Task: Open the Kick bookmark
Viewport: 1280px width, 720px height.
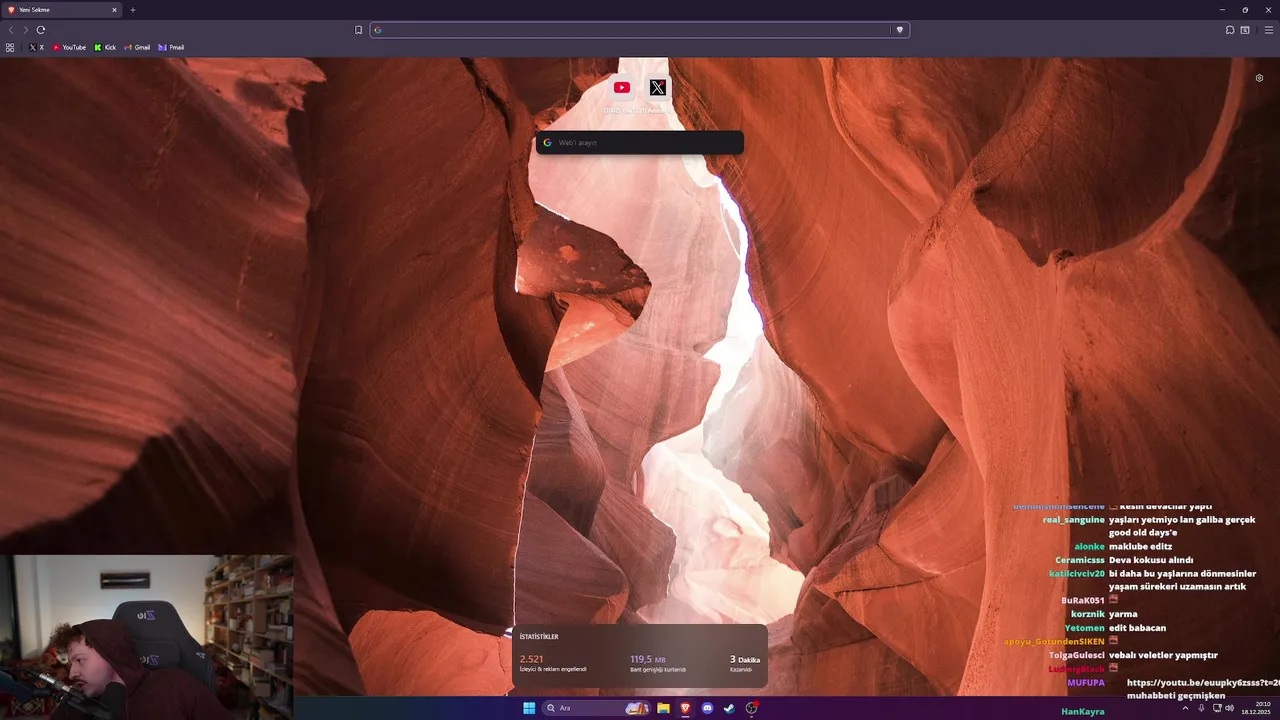Action: (x=105, y=47)
